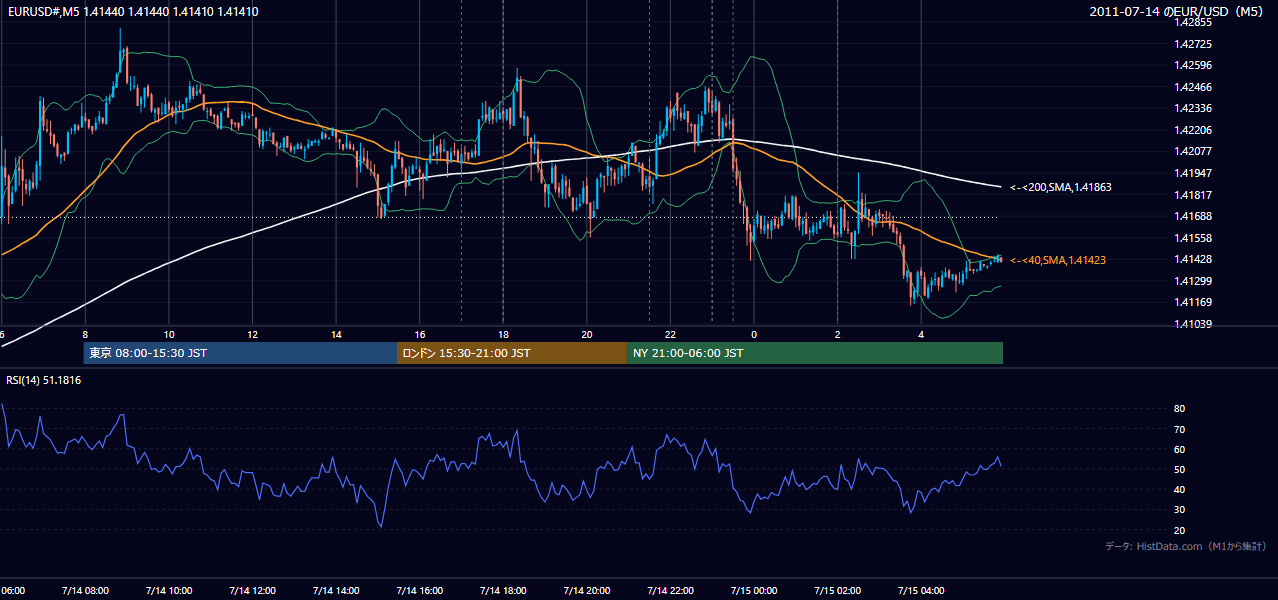Click the ロンドン 15:30-21:00 JST session bar

[512, 353]
